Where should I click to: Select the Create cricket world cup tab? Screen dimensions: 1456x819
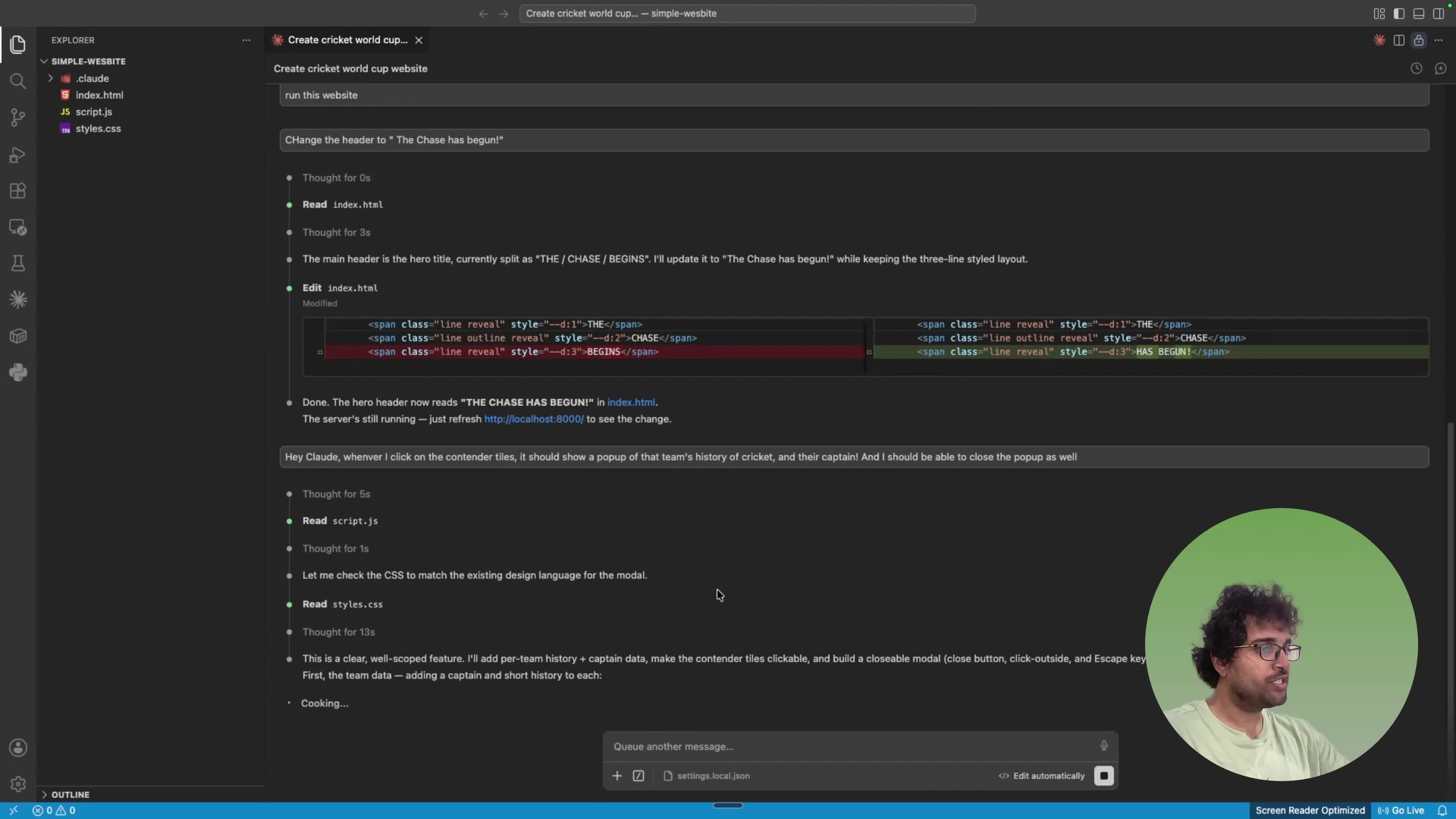pyautogui.click(x=347, y=40)
